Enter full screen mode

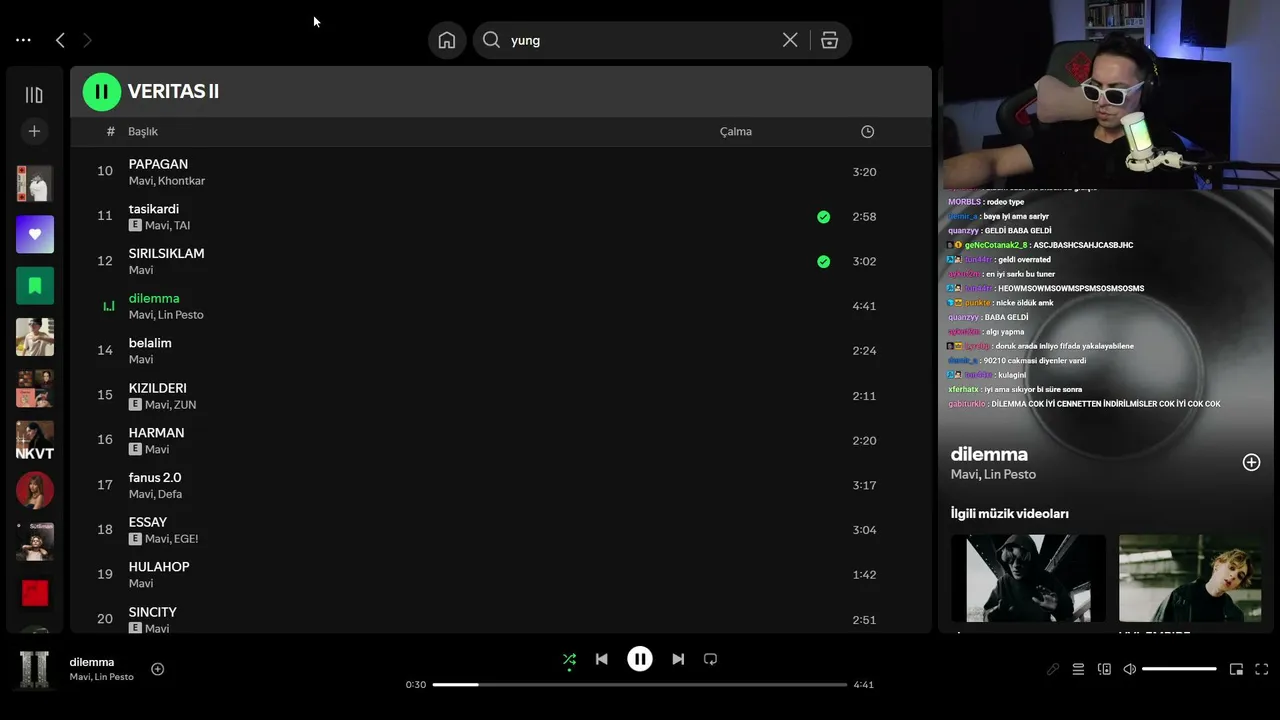click(1261, 669)
